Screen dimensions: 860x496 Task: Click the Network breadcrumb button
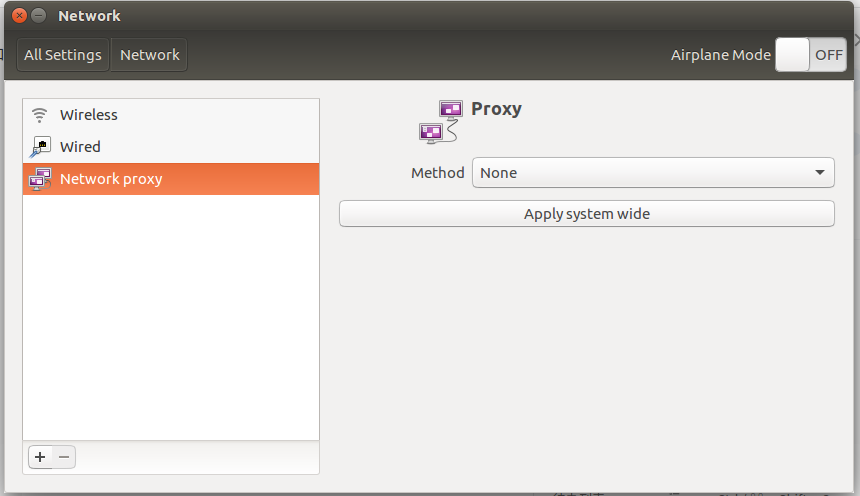[149, 55]
